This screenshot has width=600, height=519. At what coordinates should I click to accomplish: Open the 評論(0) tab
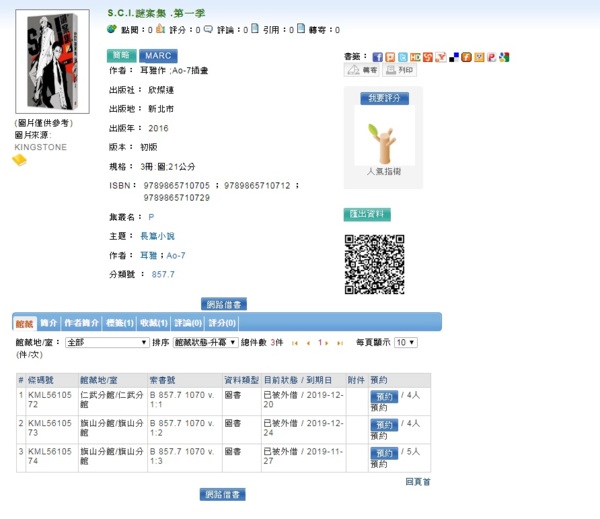point(188,323)
